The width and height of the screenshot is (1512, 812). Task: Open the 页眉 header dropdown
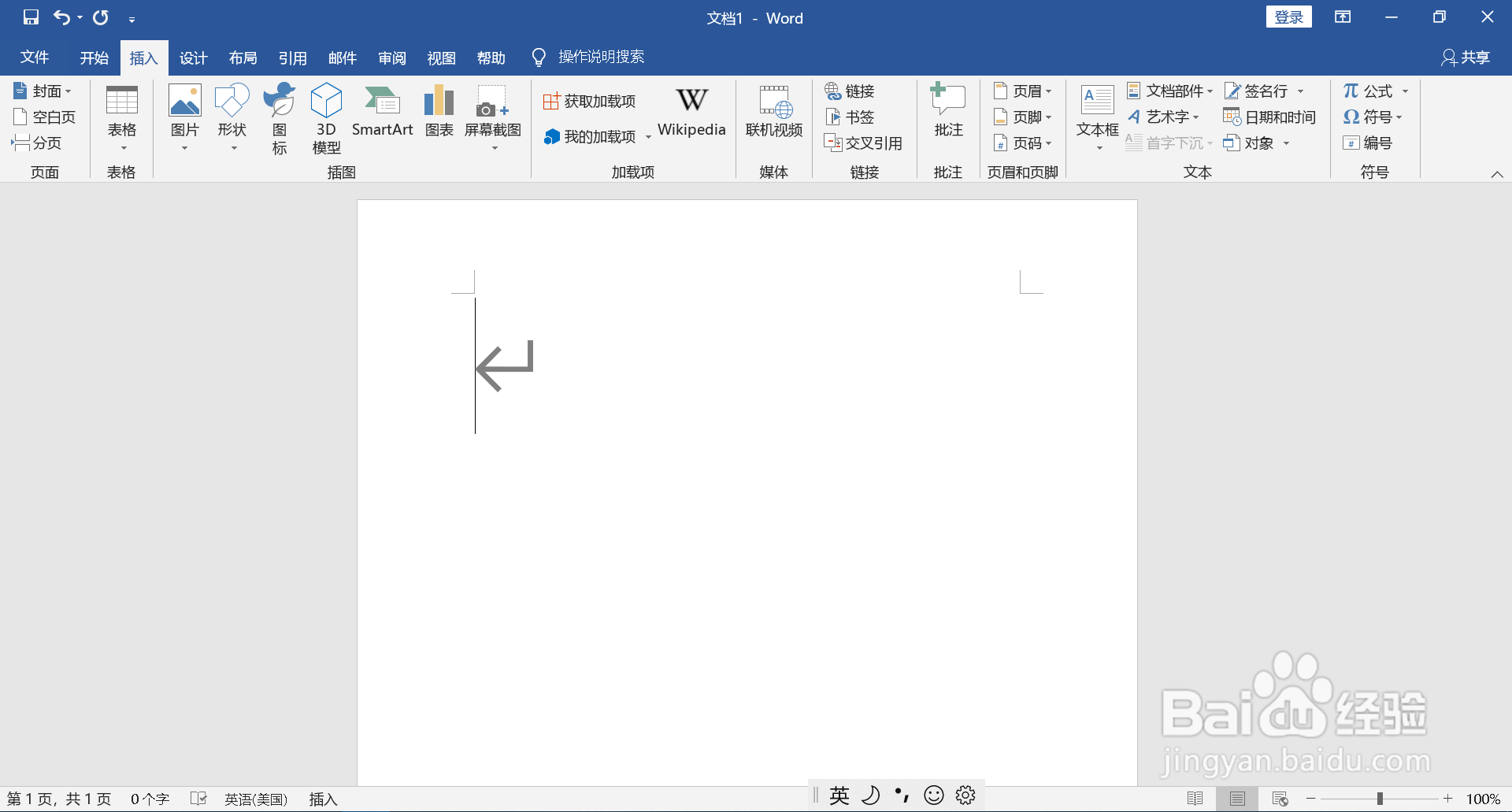point(1022,91)
